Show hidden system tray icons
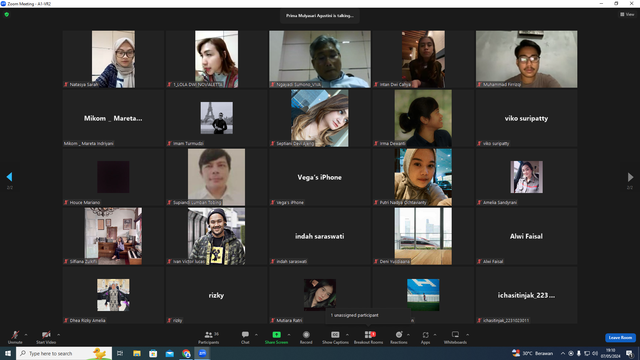640x360 pixels. [x=563, y=353]
